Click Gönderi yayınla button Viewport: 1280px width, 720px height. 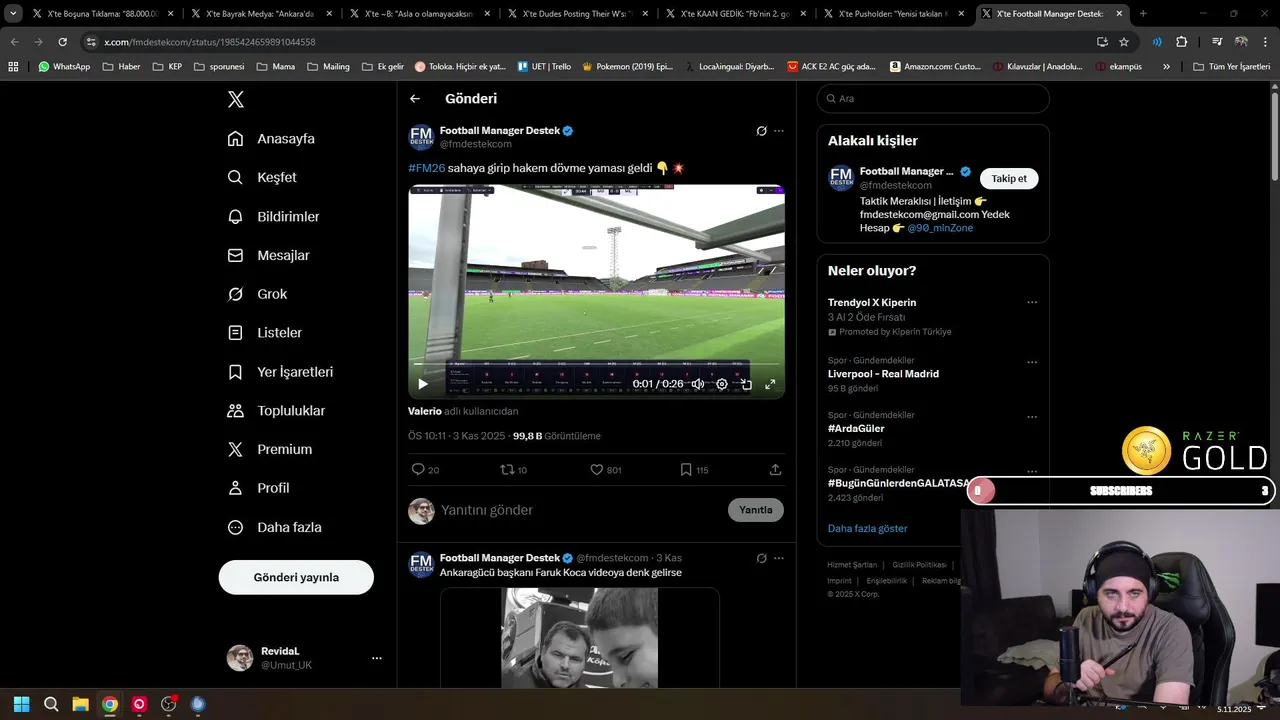click(296, 577)
